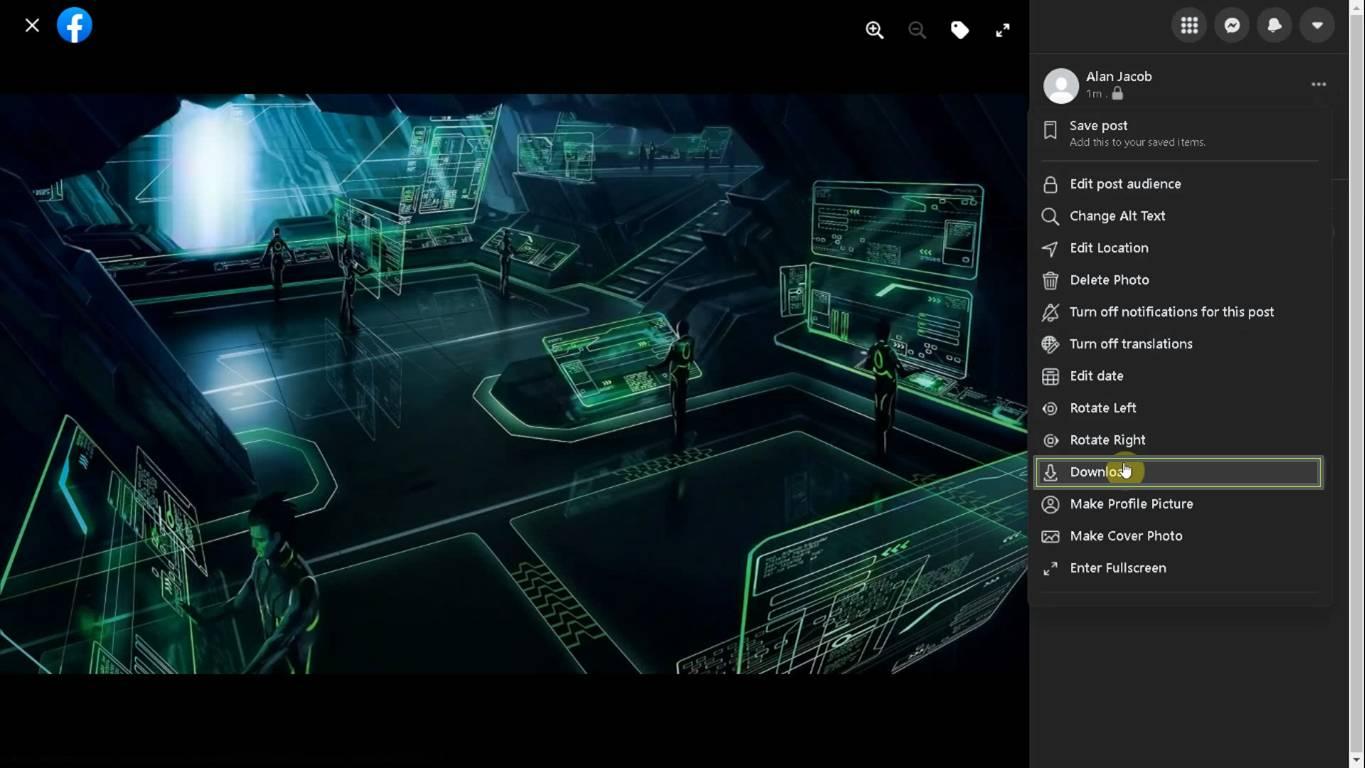Click the tag photo icon
The image size is (1365, 768).
click(960, 30)
